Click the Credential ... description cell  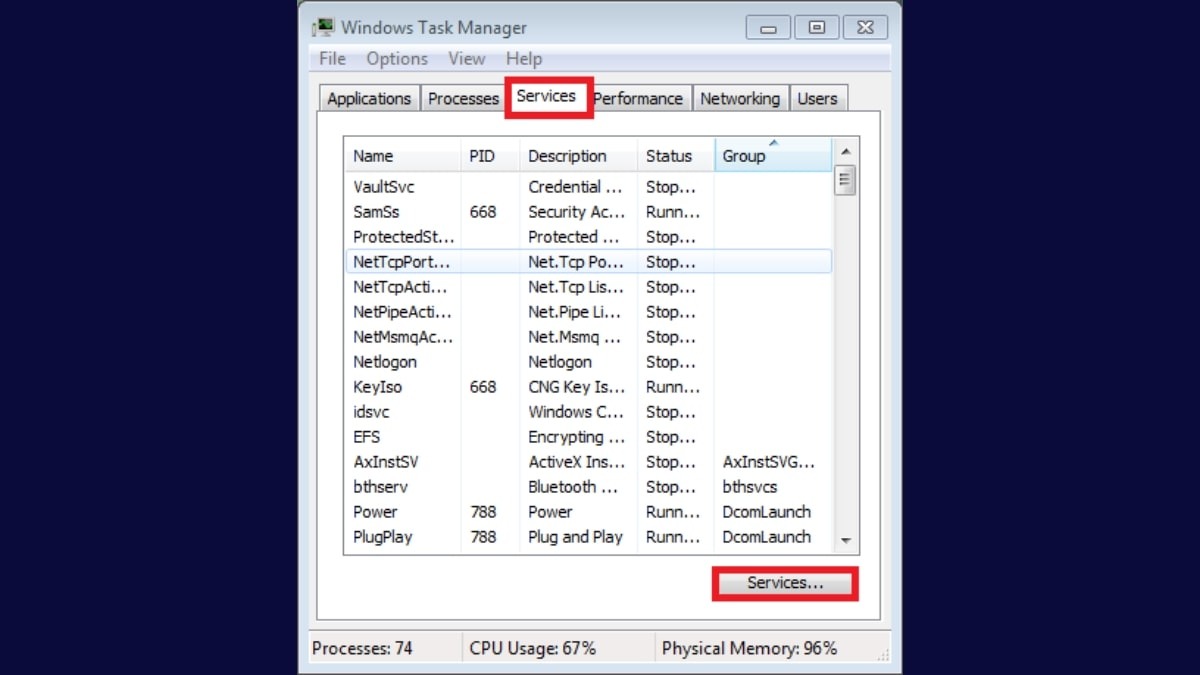point(577,187)
